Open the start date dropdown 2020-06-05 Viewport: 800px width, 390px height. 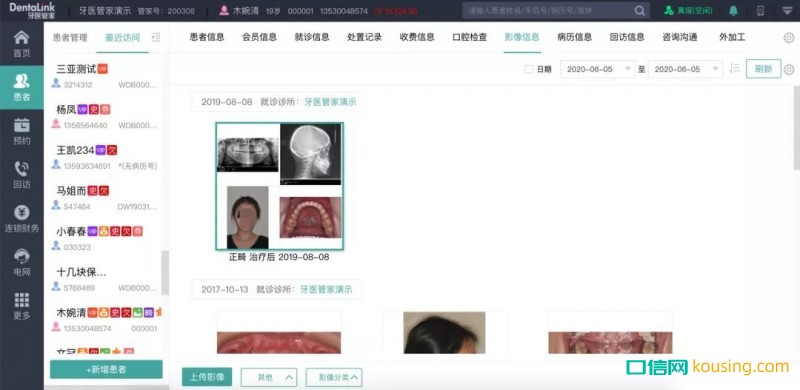(x=597, y=69)
